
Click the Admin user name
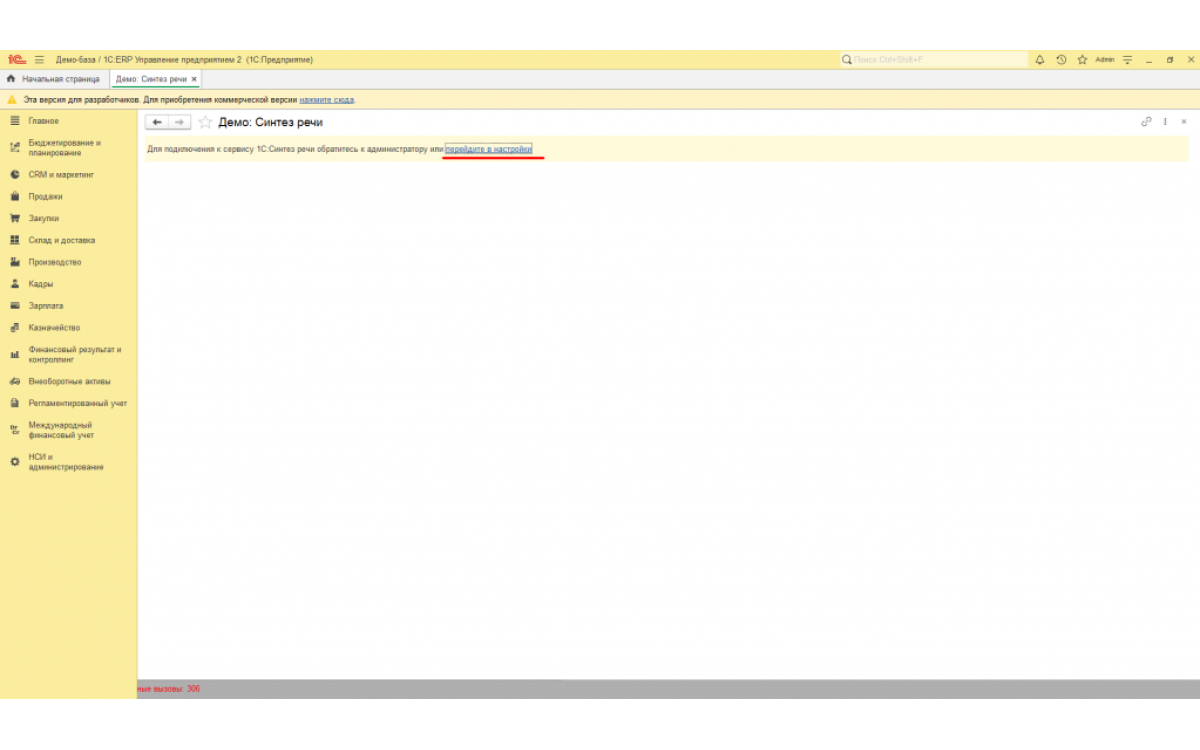(x=1105, y=60)
